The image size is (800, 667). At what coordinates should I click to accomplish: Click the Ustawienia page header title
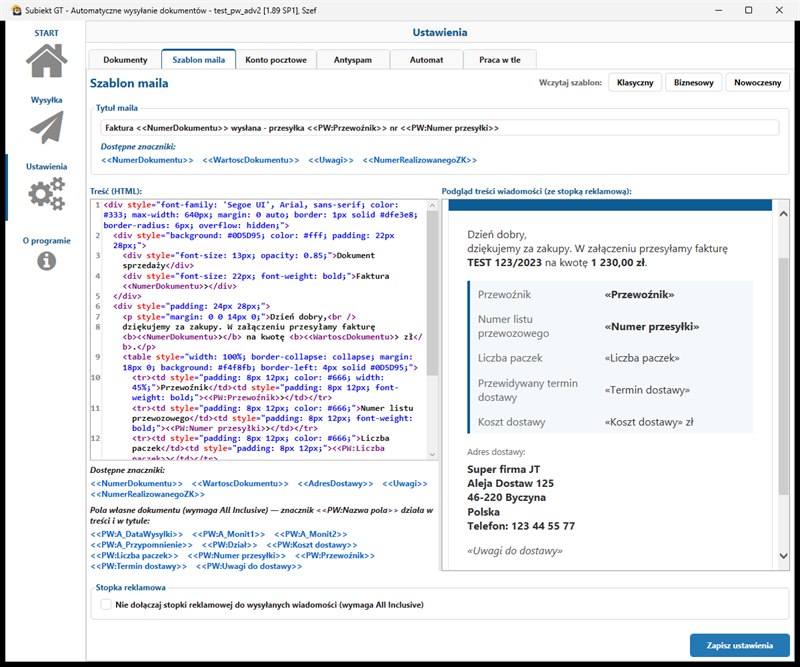point(440,33)
